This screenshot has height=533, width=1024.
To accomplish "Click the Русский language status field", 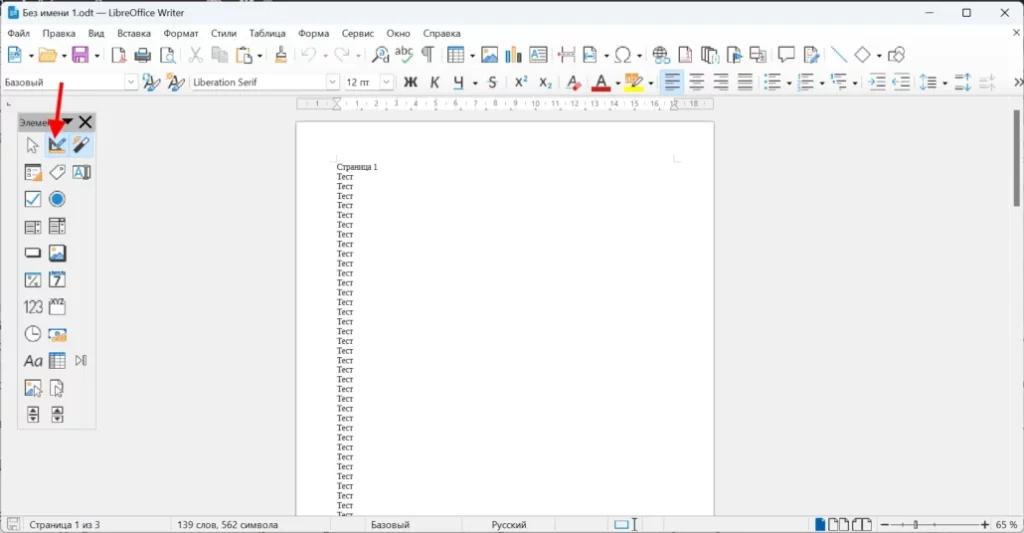I will click(509, 525).
